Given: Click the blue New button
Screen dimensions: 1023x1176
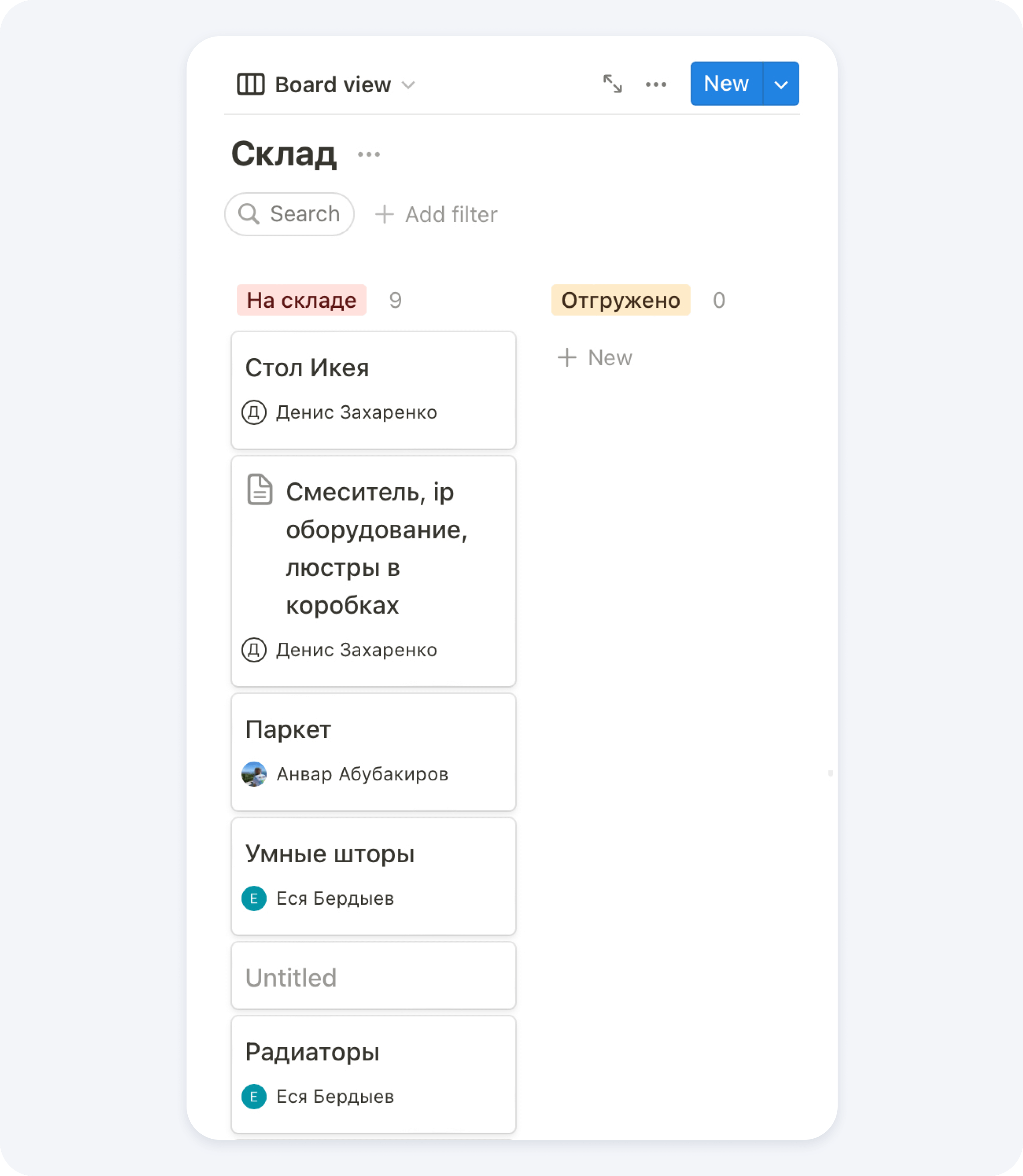Looking at the screenshot, I should point(726,83).
